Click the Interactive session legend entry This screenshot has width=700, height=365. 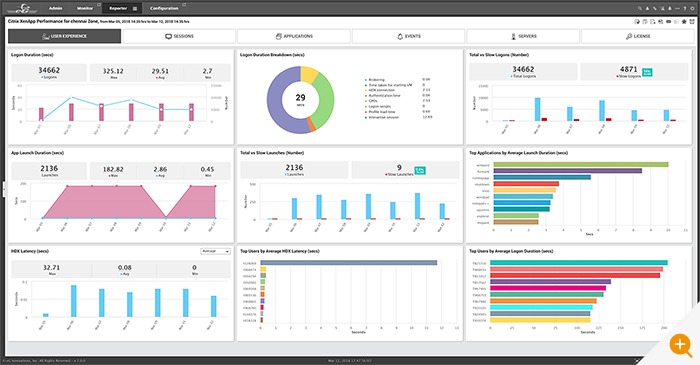point(382,117)
